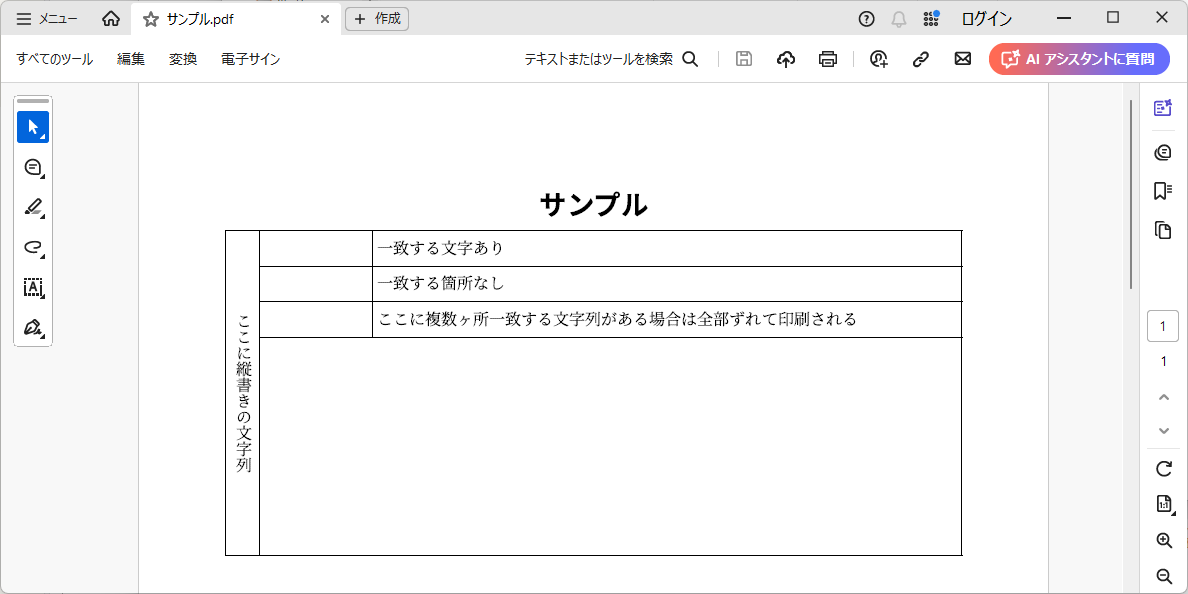Open the 編集 menu
This screenshot has height=594, width=1188.
coord(131,59)
